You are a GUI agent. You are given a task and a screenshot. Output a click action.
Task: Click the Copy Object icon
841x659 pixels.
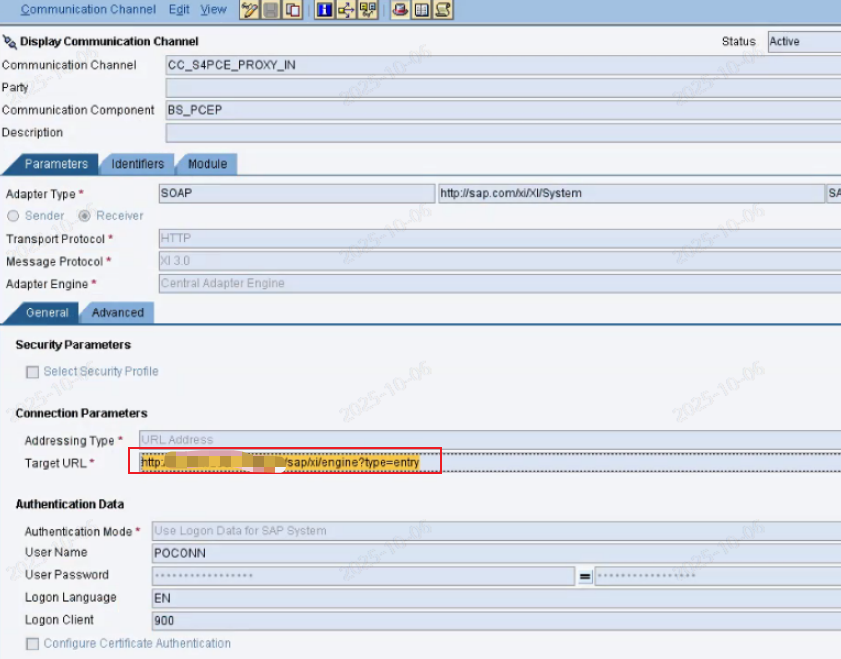pyautogui.click(x=293, y=10)
